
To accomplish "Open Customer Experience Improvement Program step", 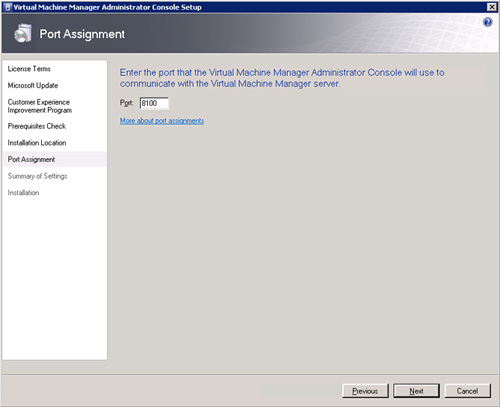I will 40,106.
